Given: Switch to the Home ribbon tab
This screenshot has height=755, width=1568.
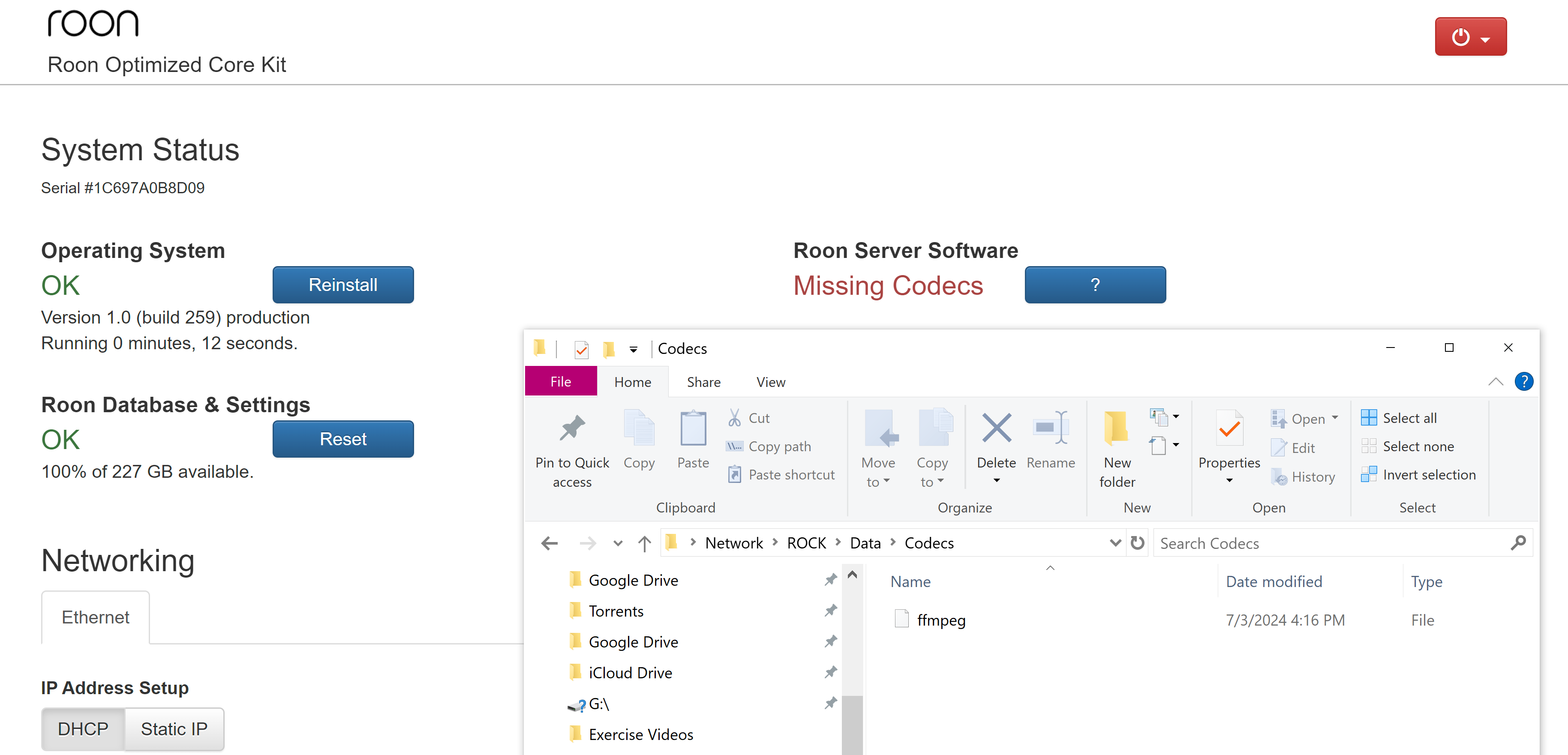Looking at the screenshot, I should pyautogui.click(x=632, y=381).
